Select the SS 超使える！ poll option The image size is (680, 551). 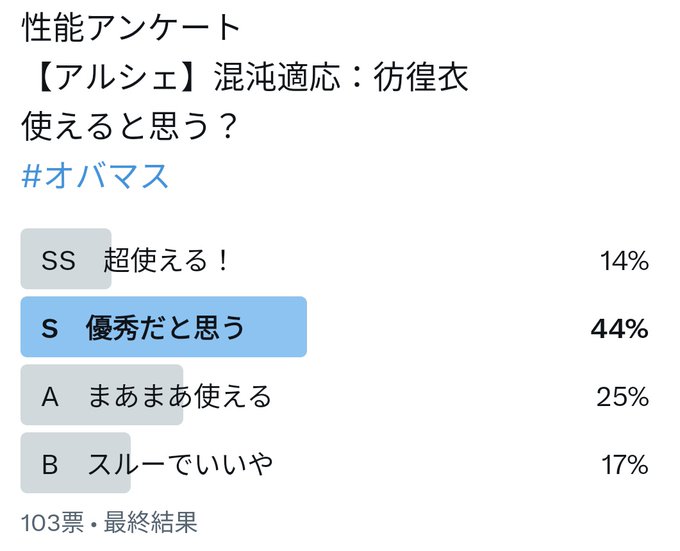click(335, 259)
